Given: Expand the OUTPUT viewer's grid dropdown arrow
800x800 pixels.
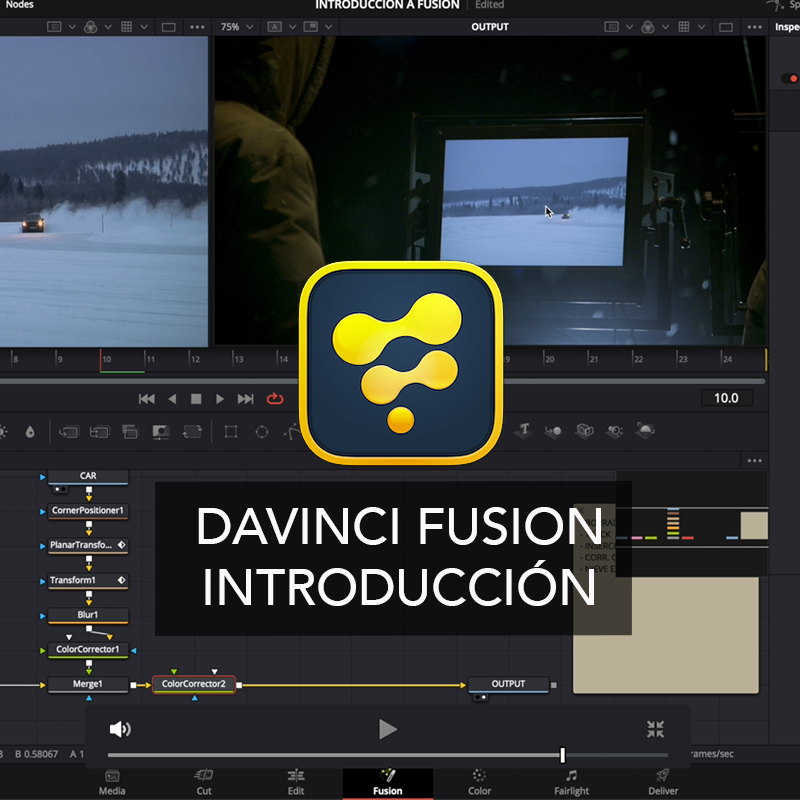Looking at the screenshot, I should (702, 27).
